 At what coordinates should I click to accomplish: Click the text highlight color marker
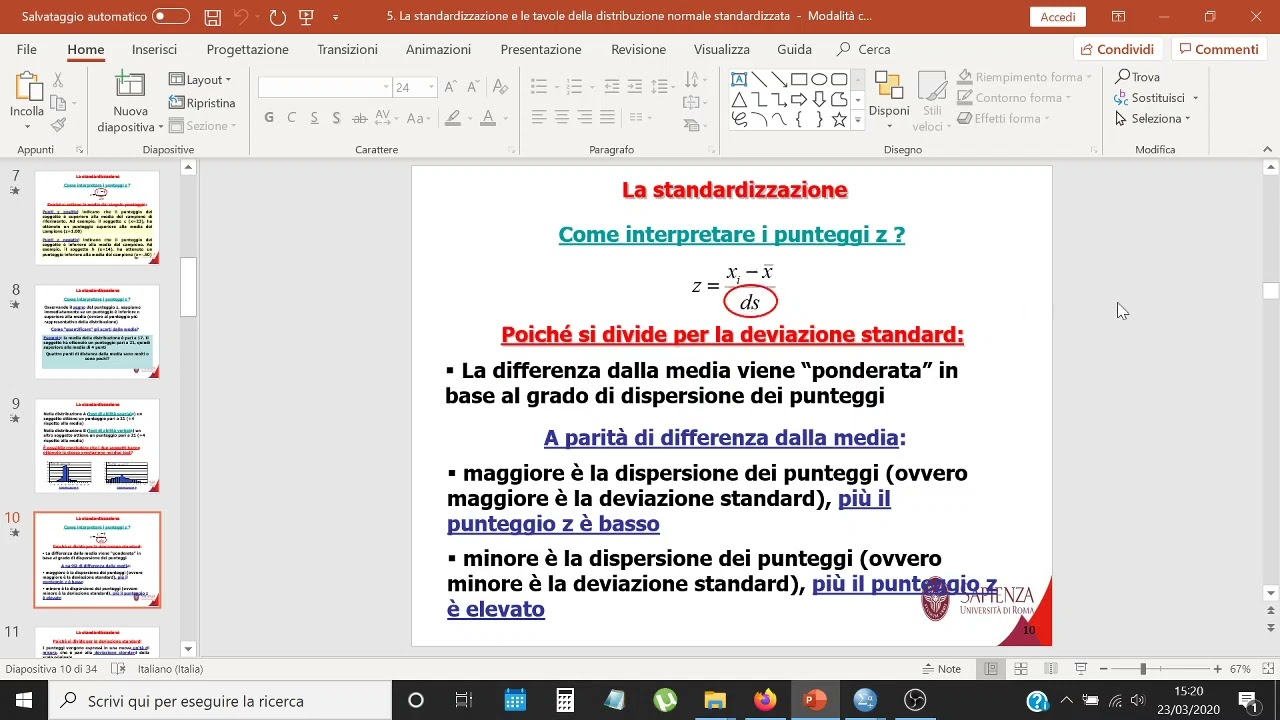453,118
